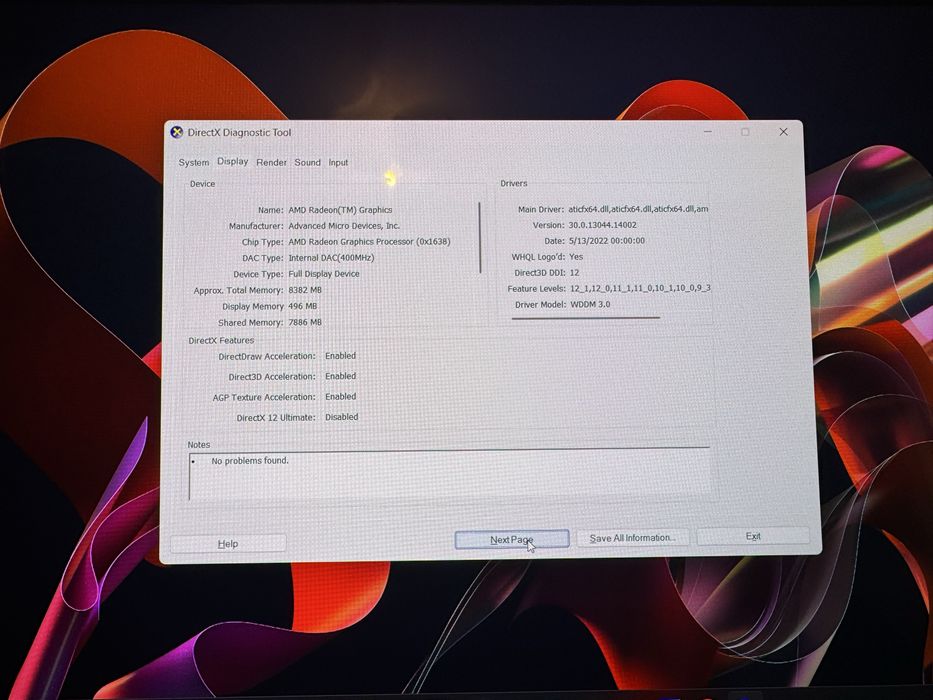Click the 'DirectX Features' group label
The image size is (933, 700).
tap(221, 340)
